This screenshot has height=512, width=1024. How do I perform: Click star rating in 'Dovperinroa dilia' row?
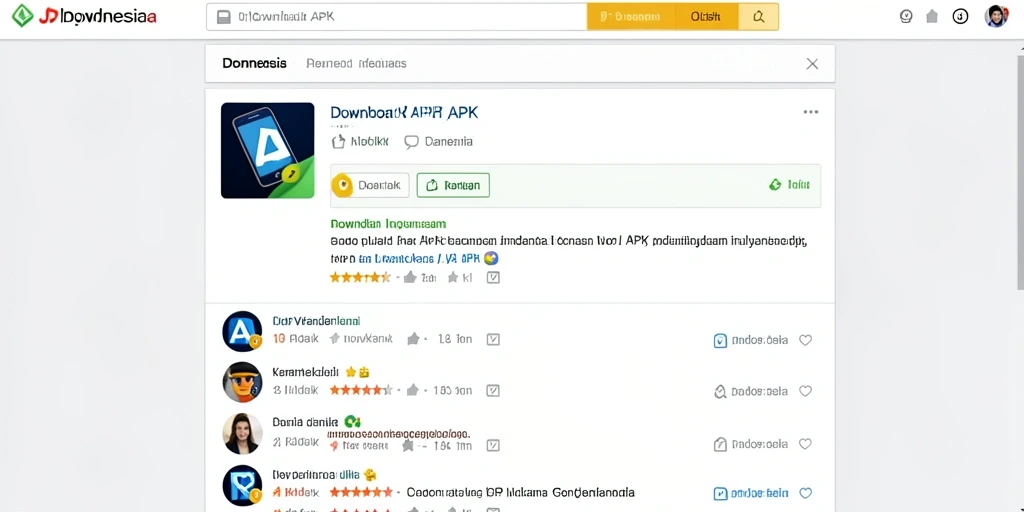[361, 492]
